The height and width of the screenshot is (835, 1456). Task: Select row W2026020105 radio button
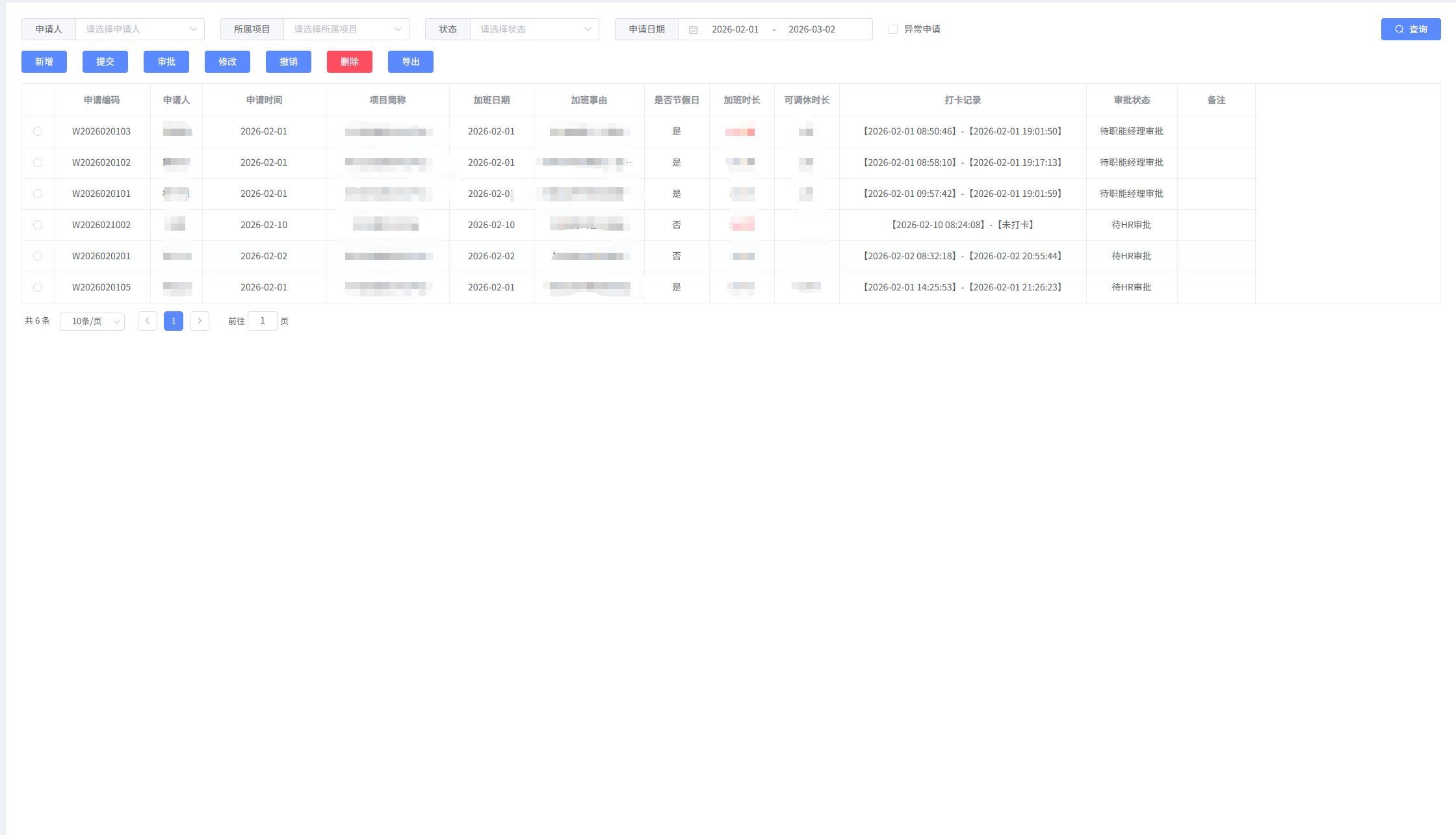pyautogui.click(x=38, y=287)
